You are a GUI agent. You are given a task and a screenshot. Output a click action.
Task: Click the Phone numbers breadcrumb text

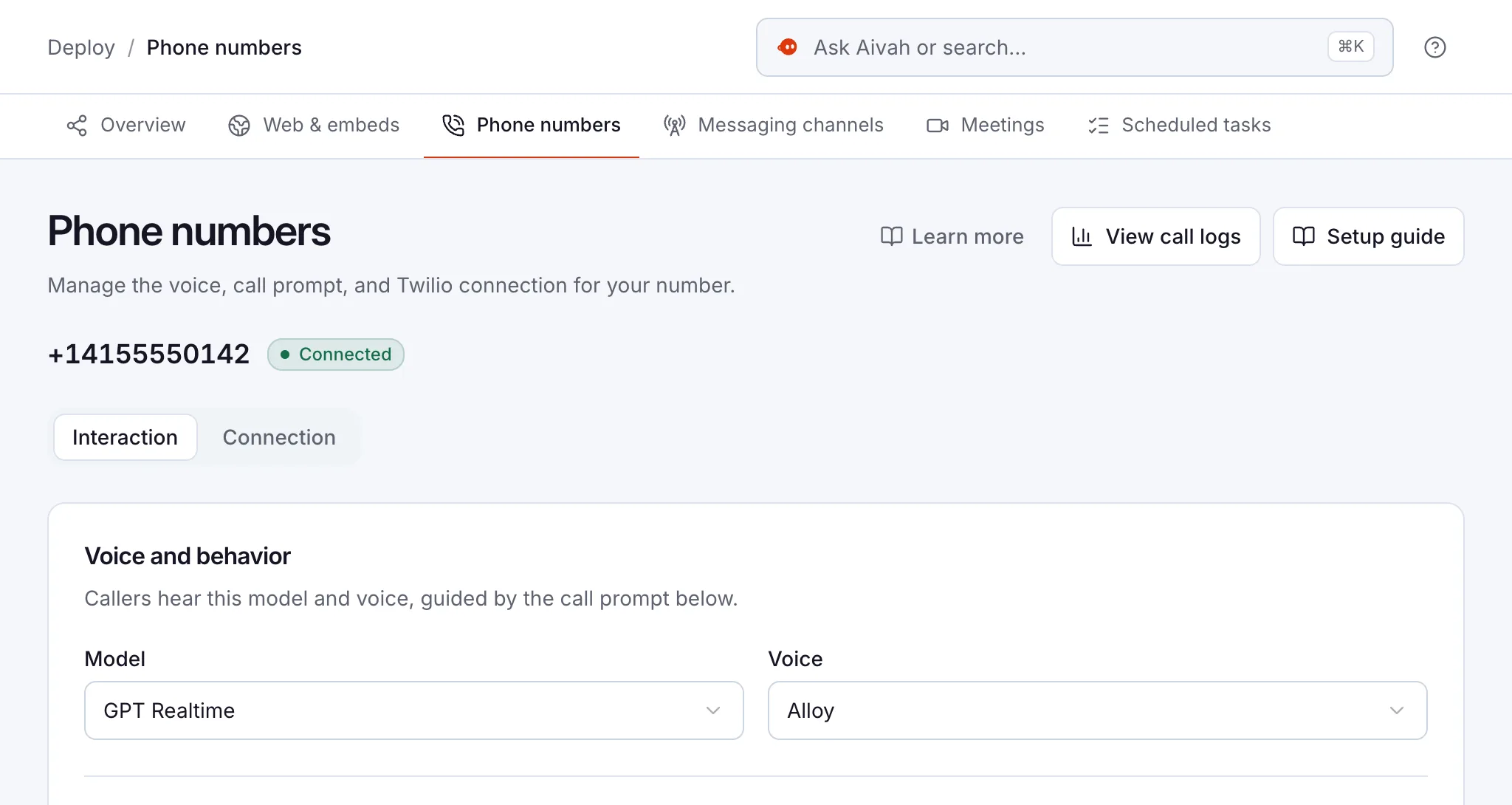224,47
